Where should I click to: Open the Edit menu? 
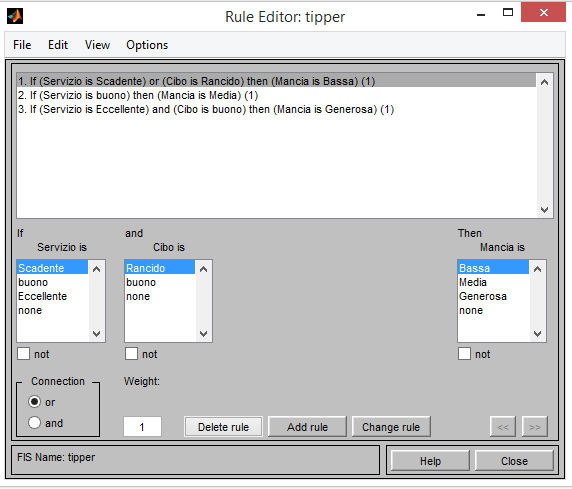tap(58, 45)
